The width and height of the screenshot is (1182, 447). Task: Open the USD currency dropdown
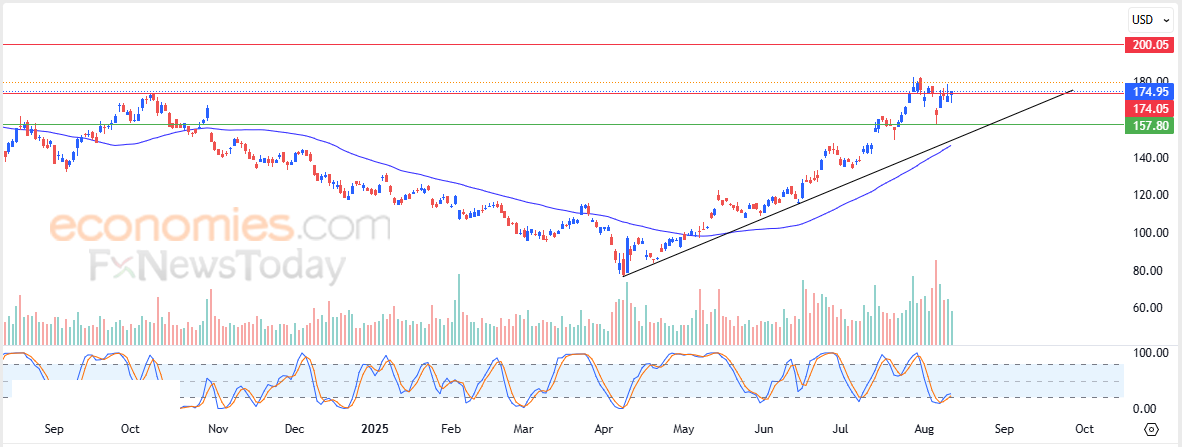click(1150, 20)
